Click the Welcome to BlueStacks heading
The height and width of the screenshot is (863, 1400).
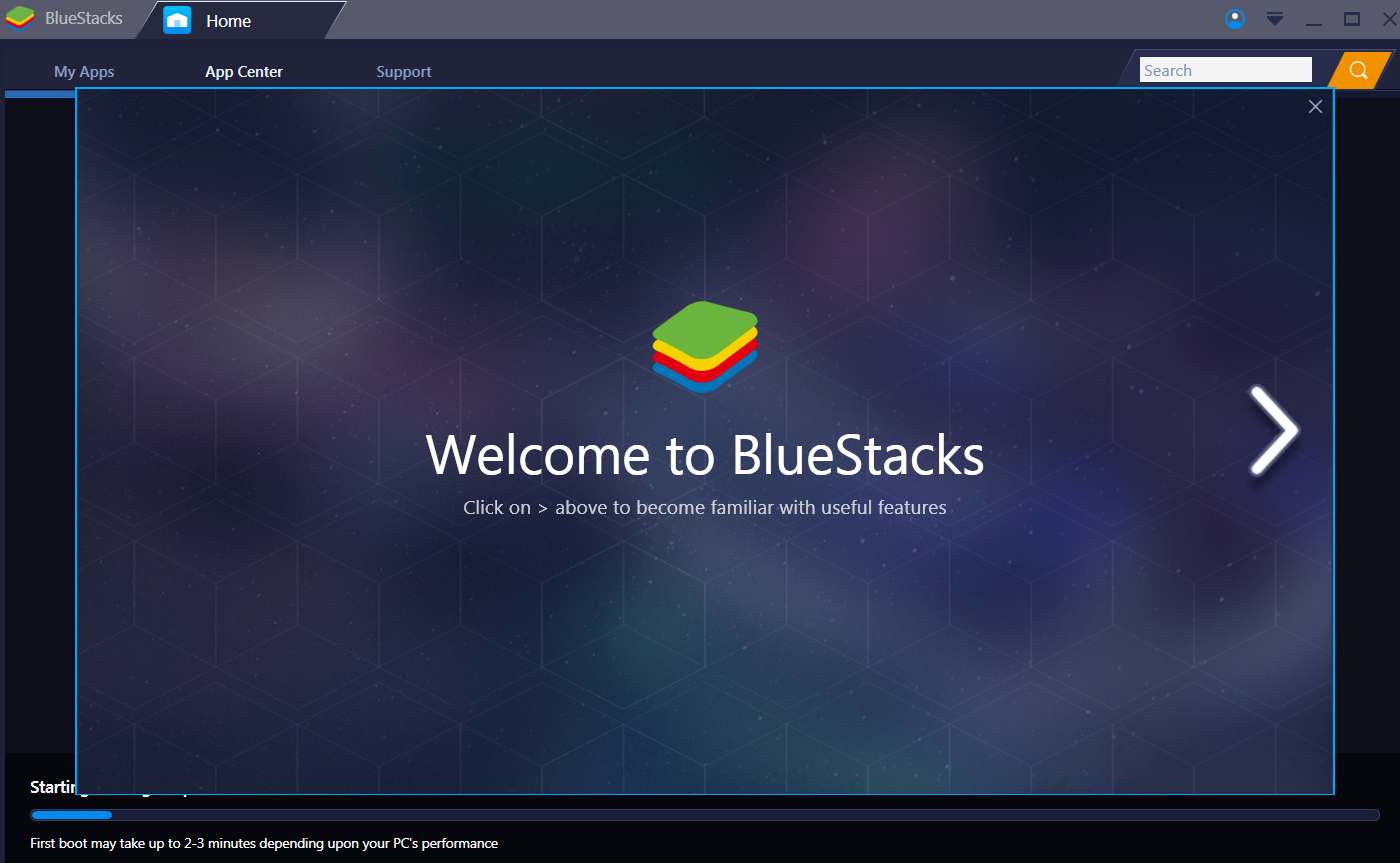pos(705,454)
